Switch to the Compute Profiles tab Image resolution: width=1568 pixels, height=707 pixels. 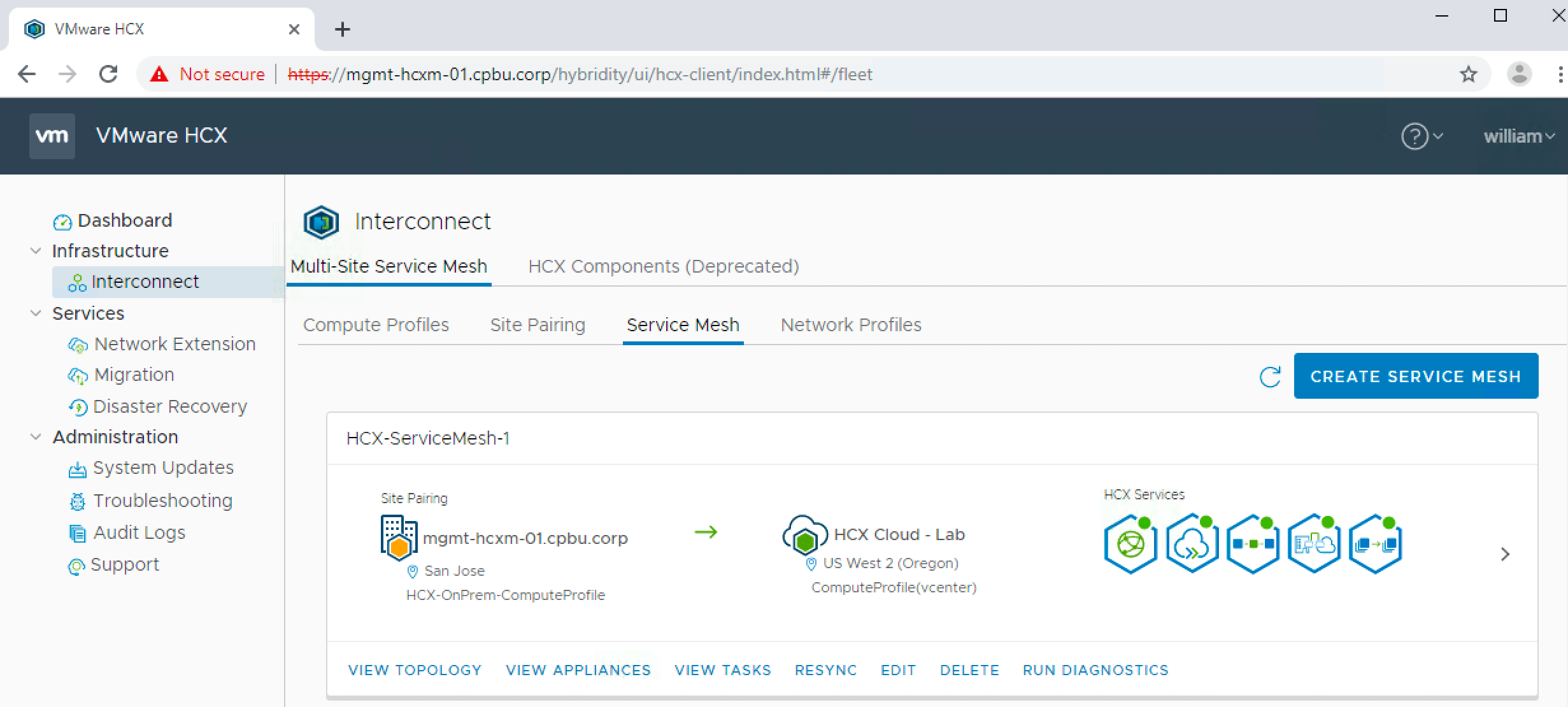(376, 325)
